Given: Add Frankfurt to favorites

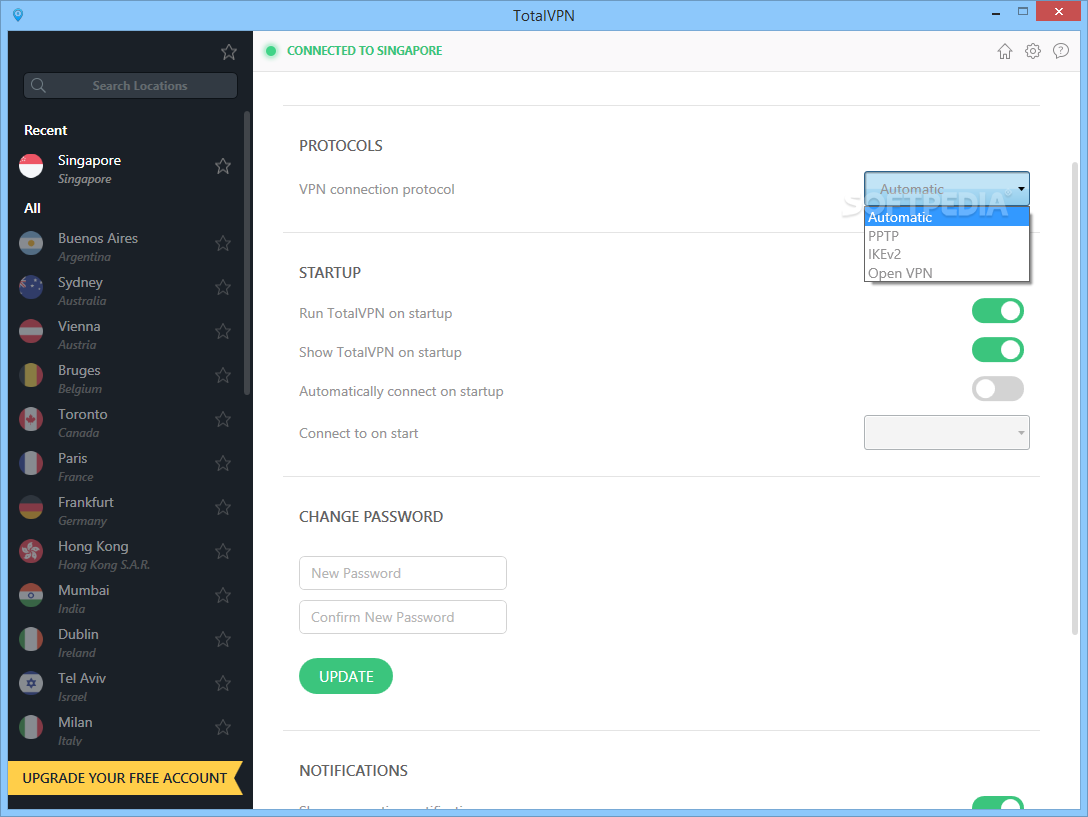Looking at the screenshot, I should click(223, 507).
